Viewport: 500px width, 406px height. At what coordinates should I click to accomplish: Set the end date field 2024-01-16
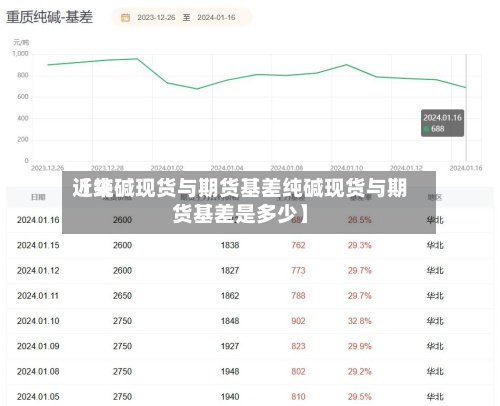point(216,17)
